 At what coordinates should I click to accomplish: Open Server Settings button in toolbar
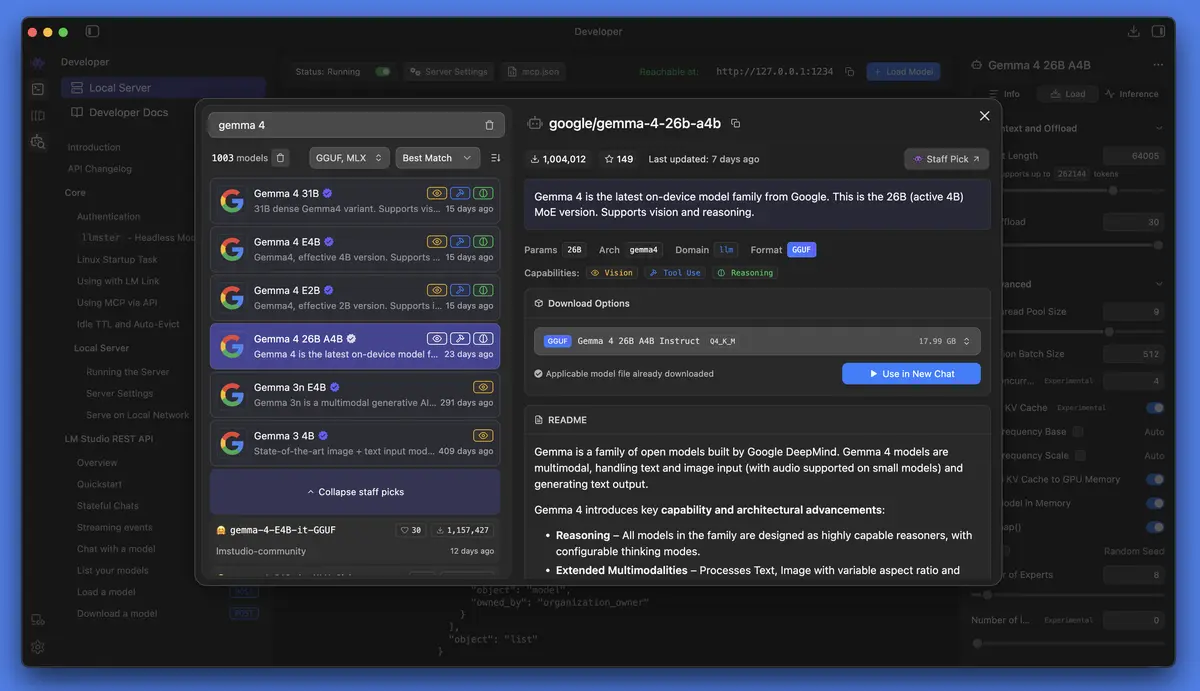[x=449, y=72]
